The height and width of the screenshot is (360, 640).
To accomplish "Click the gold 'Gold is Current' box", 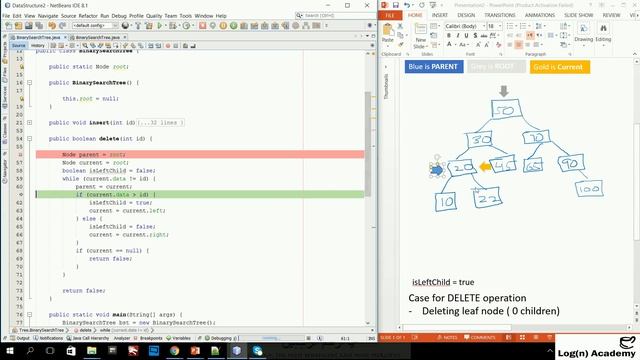I will 560,67.
